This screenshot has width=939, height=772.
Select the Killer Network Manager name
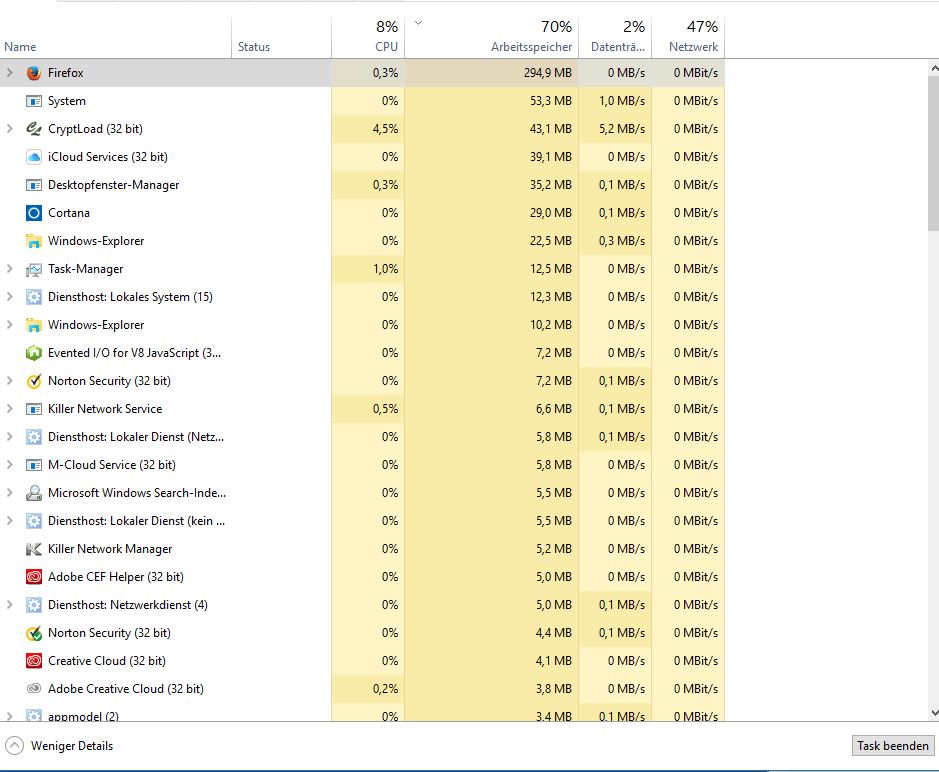110,549
